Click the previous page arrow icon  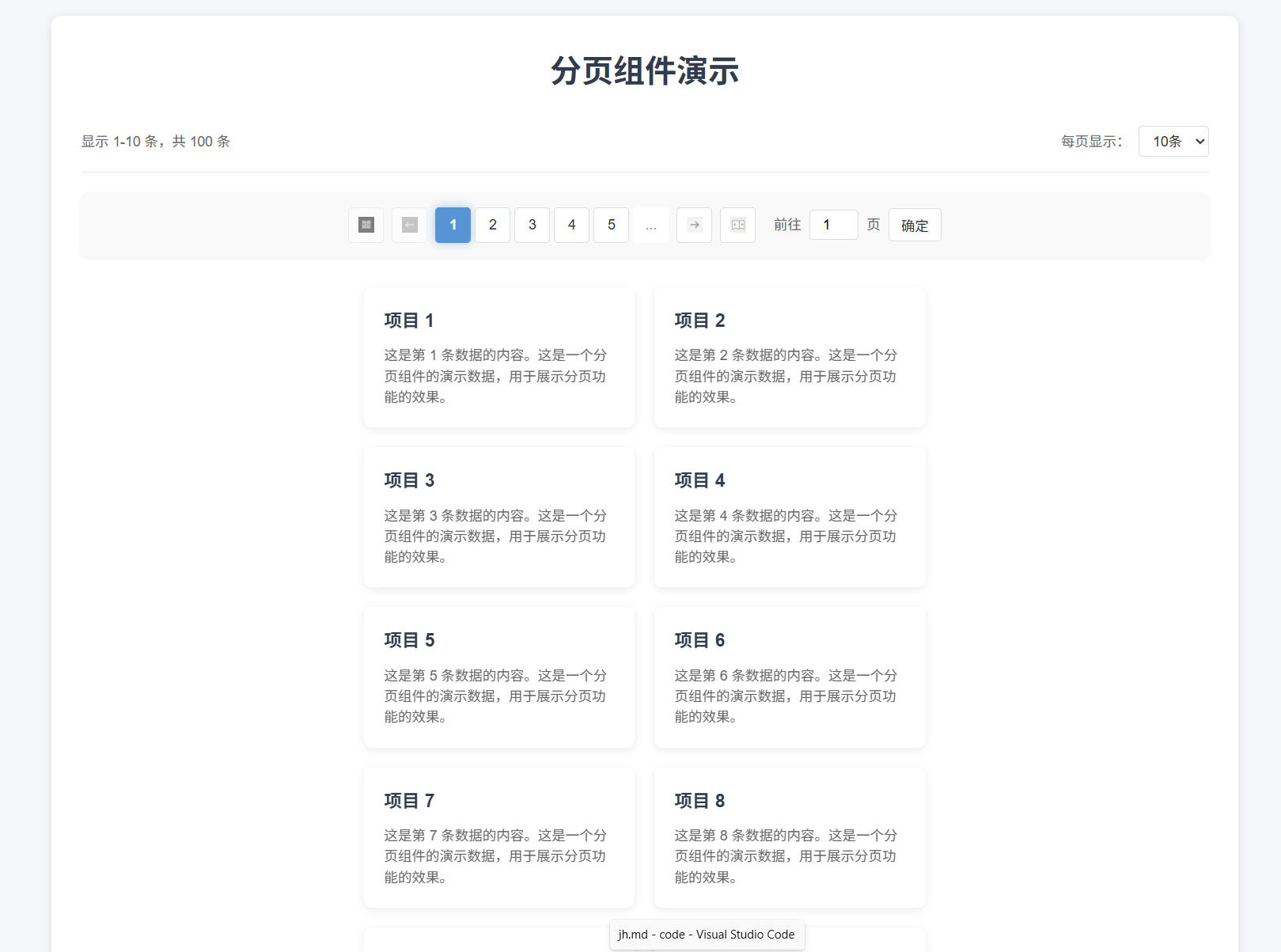click(409, 225)
